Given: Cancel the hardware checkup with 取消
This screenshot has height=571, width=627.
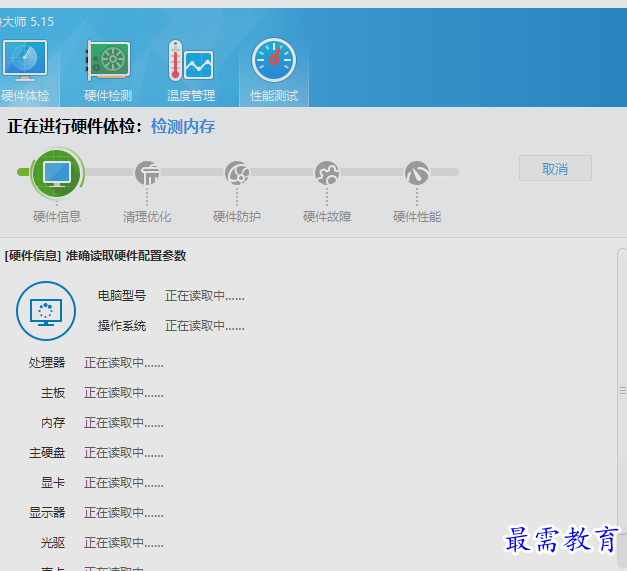Looking at the screenshot, I should (x=555, y=168).
